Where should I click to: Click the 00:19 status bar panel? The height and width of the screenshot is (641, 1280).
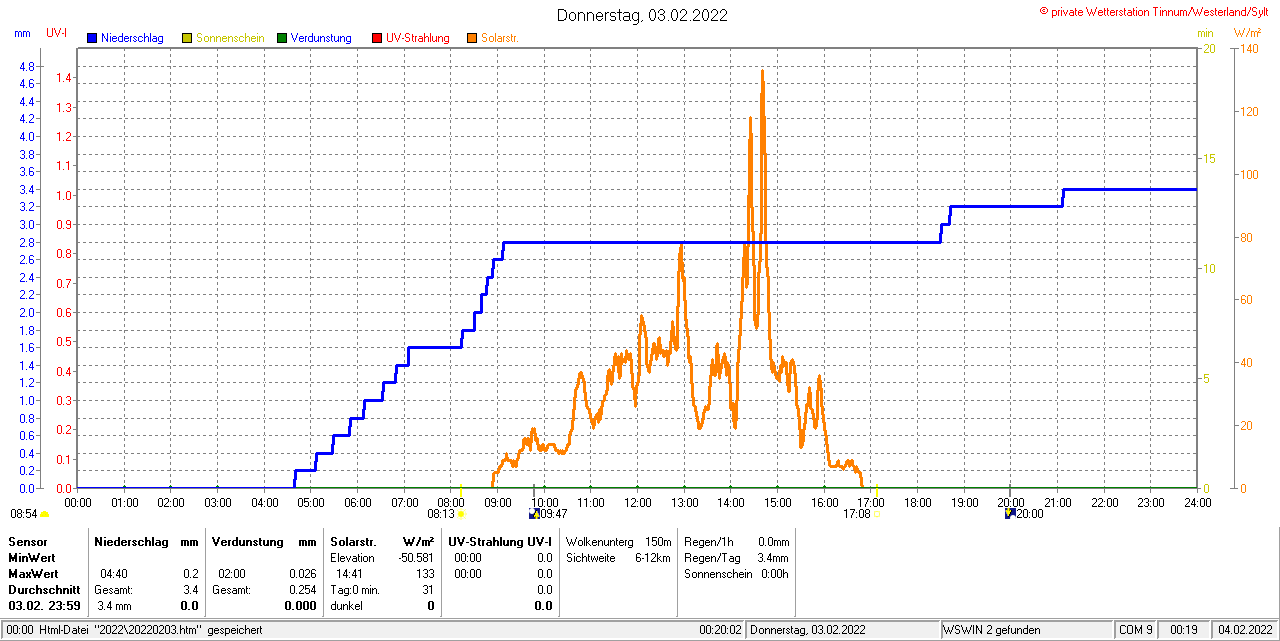point(1186,630)
